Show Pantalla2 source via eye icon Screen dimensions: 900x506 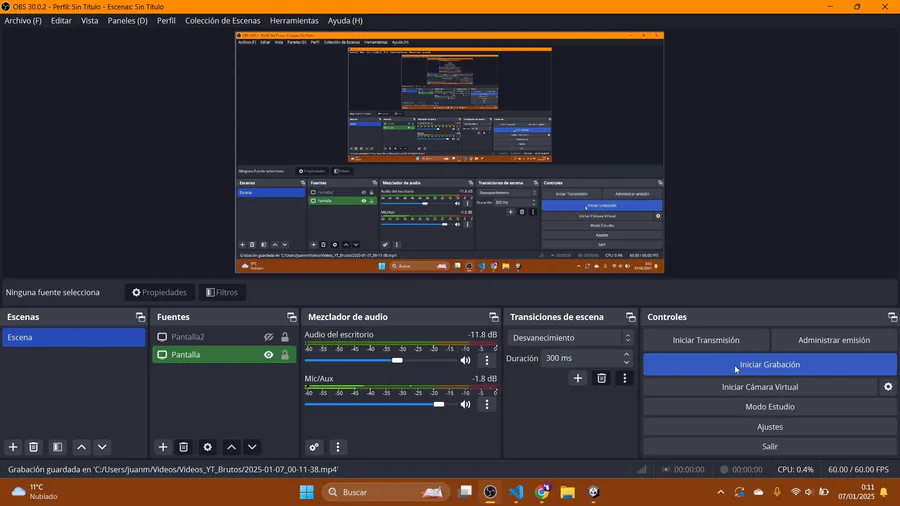pyautogui.click(x=268, y=337)
